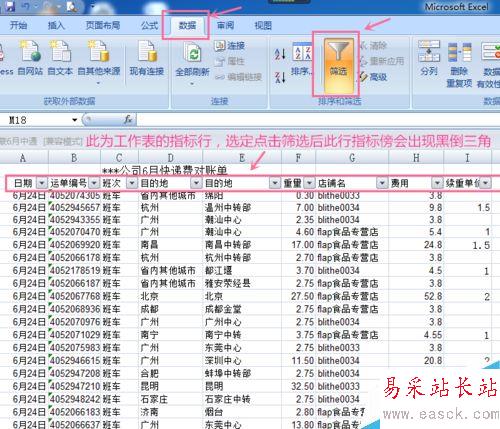Open the 排序 sort dialog
This screenshot has height=429, width=500.
[302, 59]
